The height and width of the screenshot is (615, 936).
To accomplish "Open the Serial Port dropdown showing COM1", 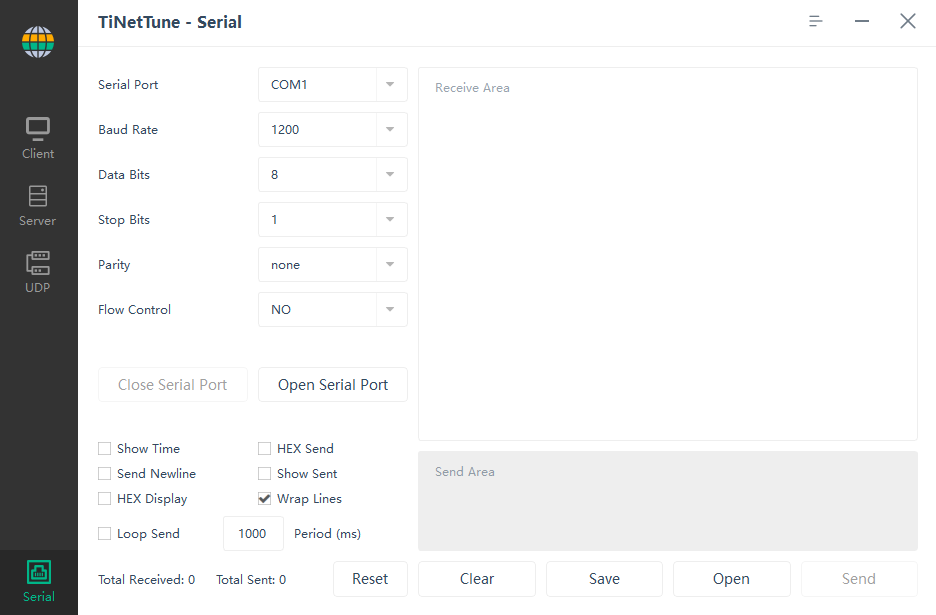I will (332, 84).
